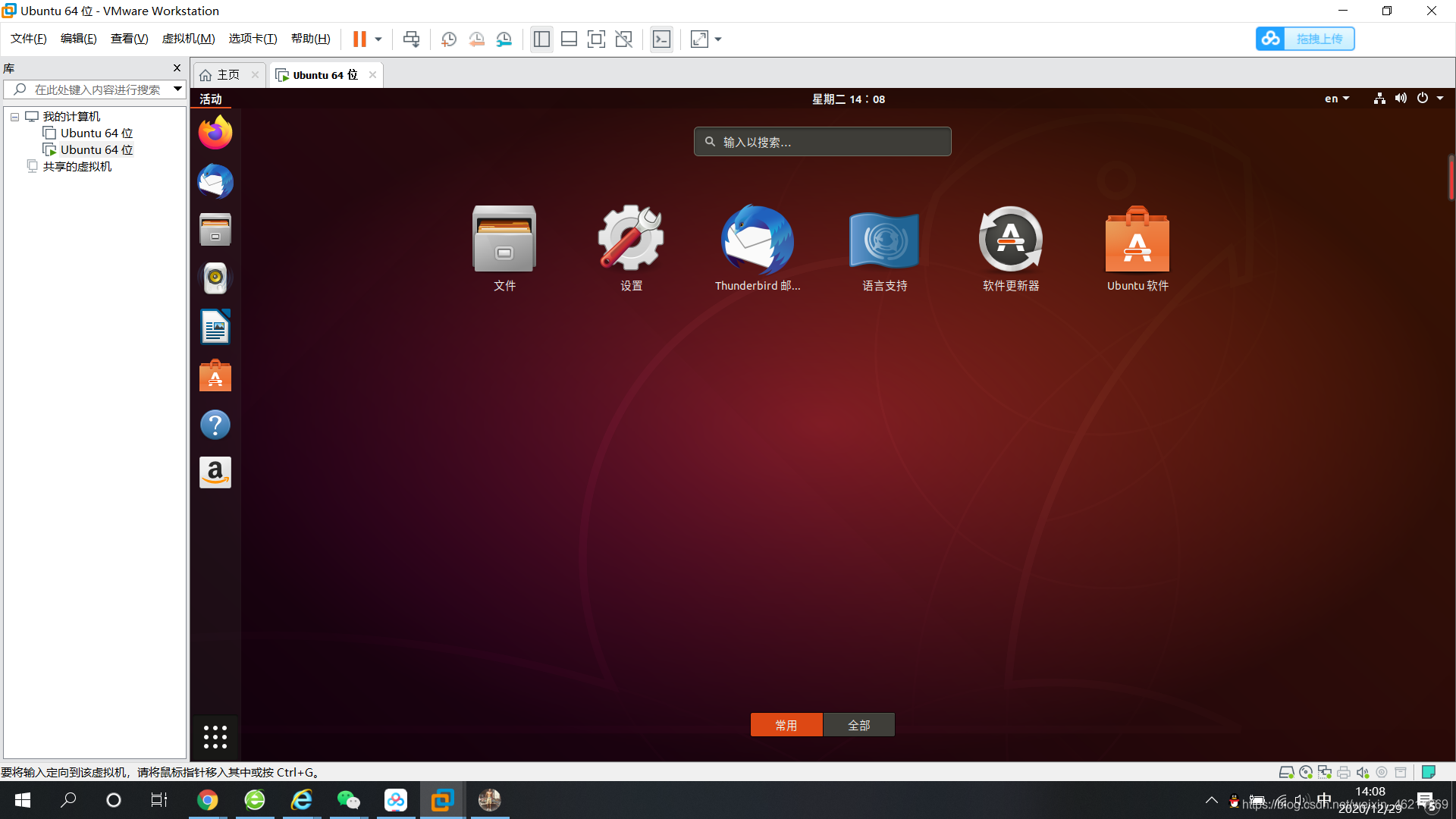The width and height of the screenshot is (1456, 819).
Task: Open Thunderbird Mail in the app grid
Action: click(757, 240)
